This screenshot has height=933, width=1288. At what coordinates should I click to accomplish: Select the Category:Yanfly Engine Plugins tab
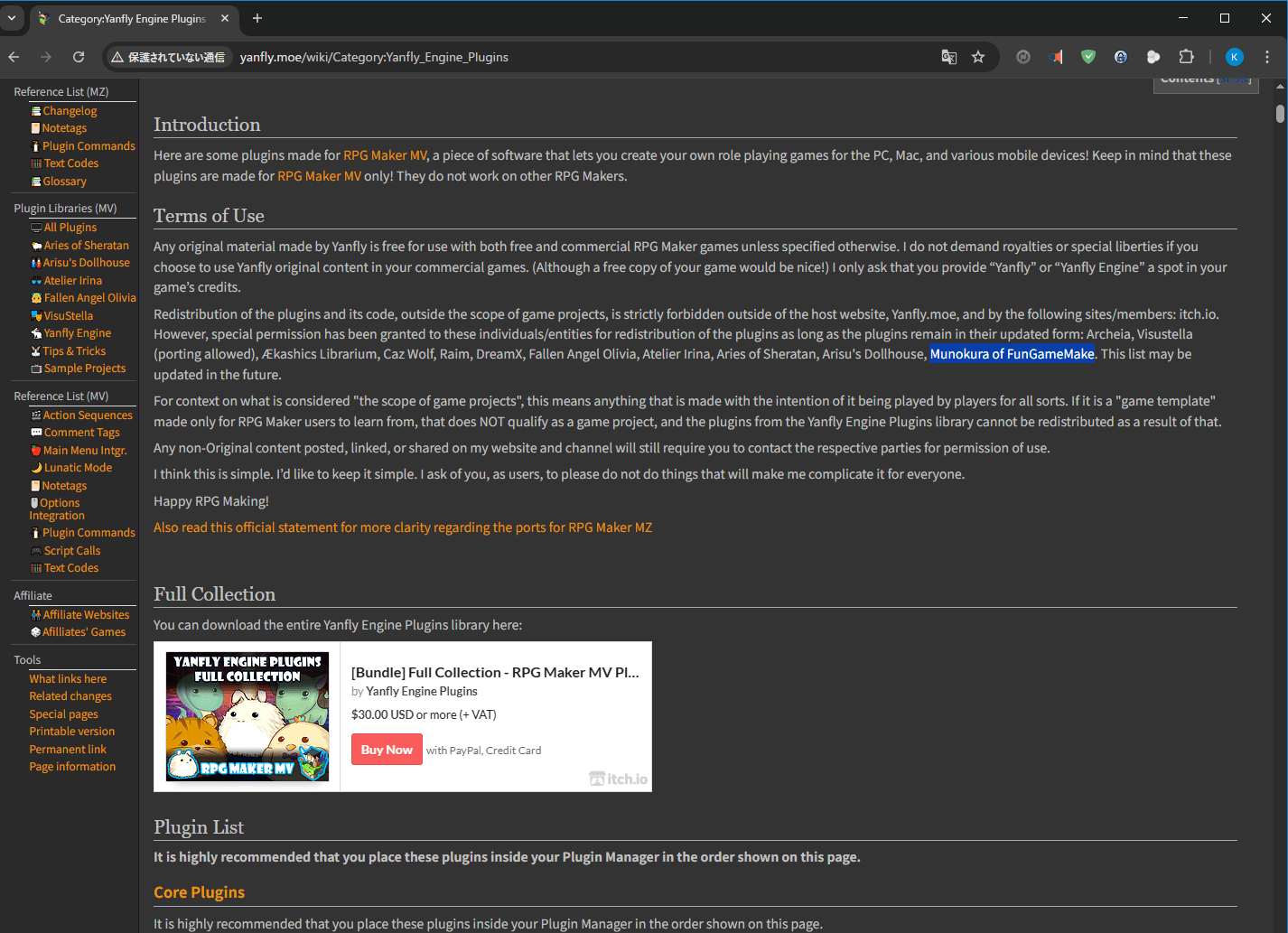[x=132, y=18]
